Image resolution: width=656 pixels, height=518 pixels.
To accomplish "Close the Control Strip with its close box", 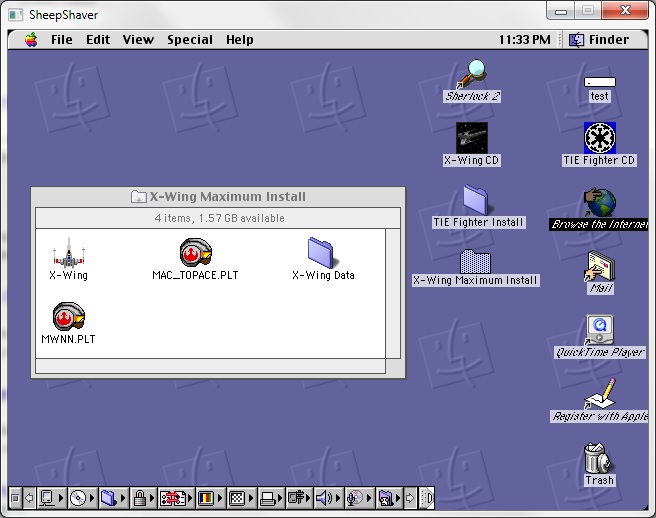I will coord(15,498).
